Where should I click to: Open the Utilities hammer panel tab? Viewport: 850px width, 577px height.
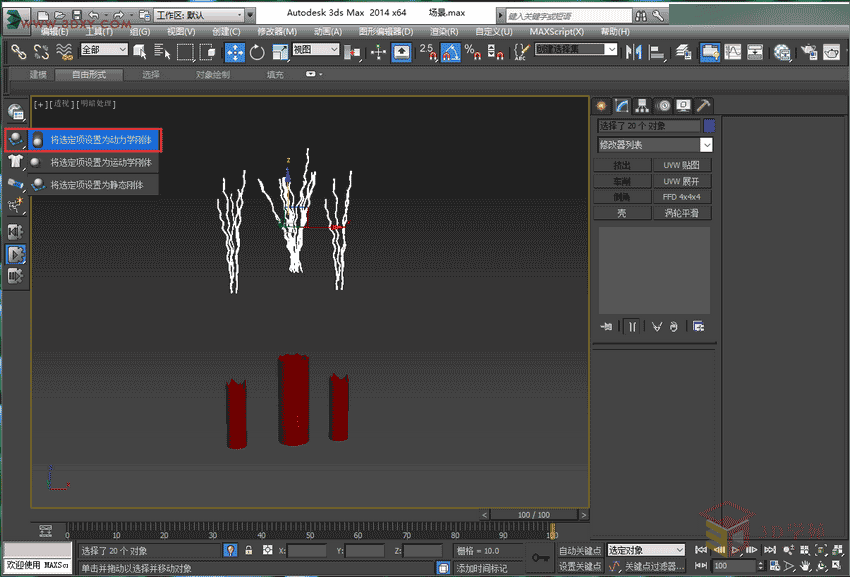pyautogui.click(x=704, y=105)
